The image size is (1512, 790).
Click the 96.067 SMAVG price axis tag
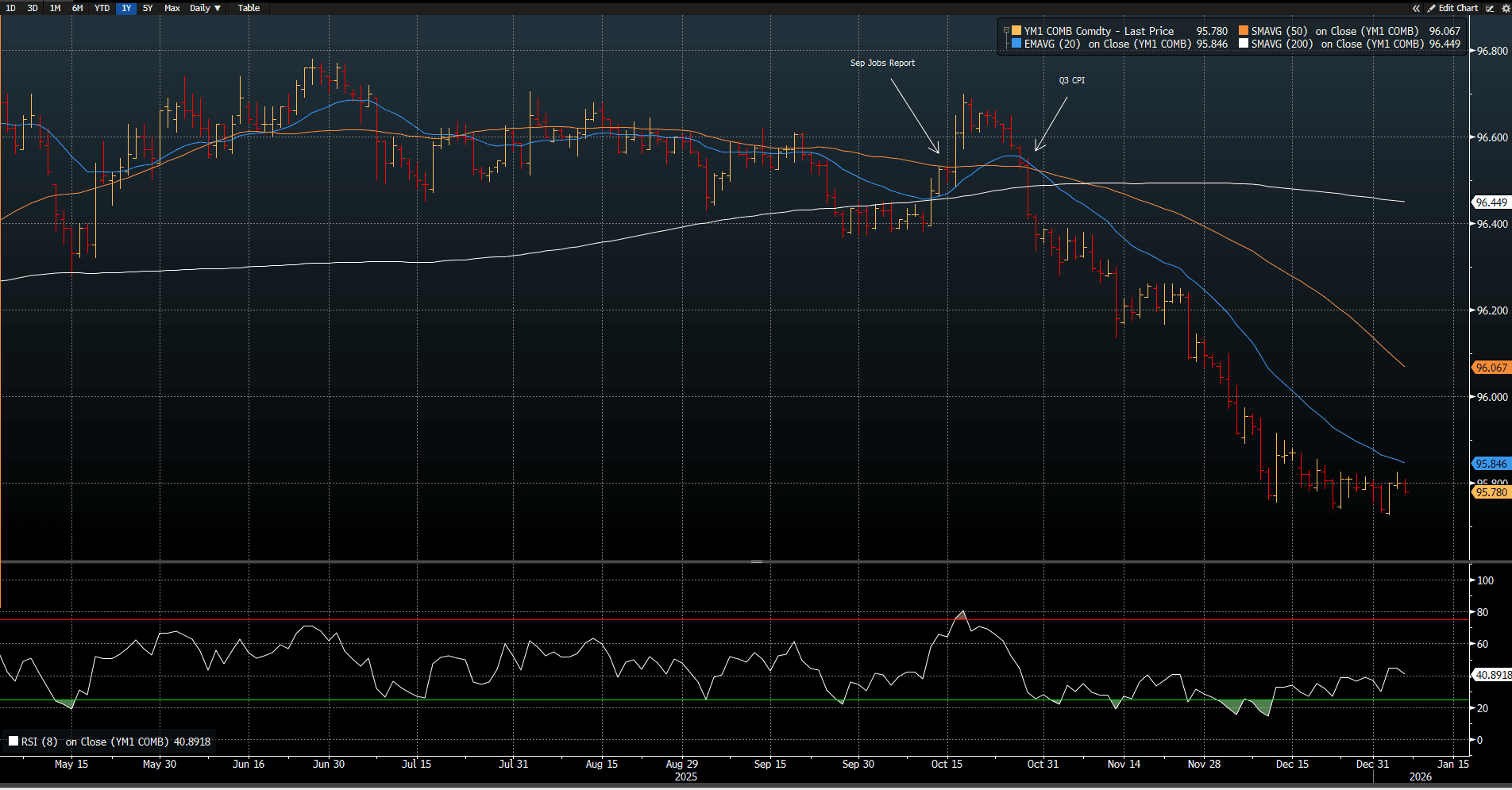1491,368
